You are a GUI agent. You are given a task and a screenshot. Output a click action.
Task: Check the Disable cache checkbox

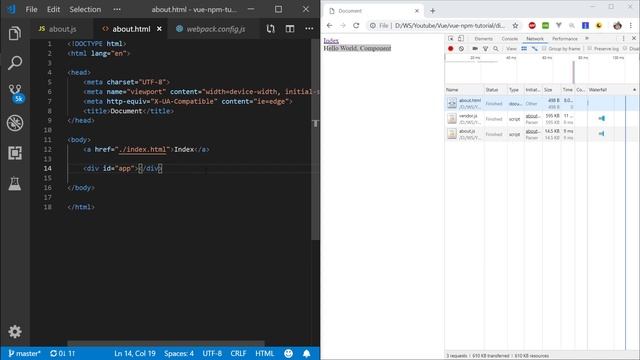[625, 49]
